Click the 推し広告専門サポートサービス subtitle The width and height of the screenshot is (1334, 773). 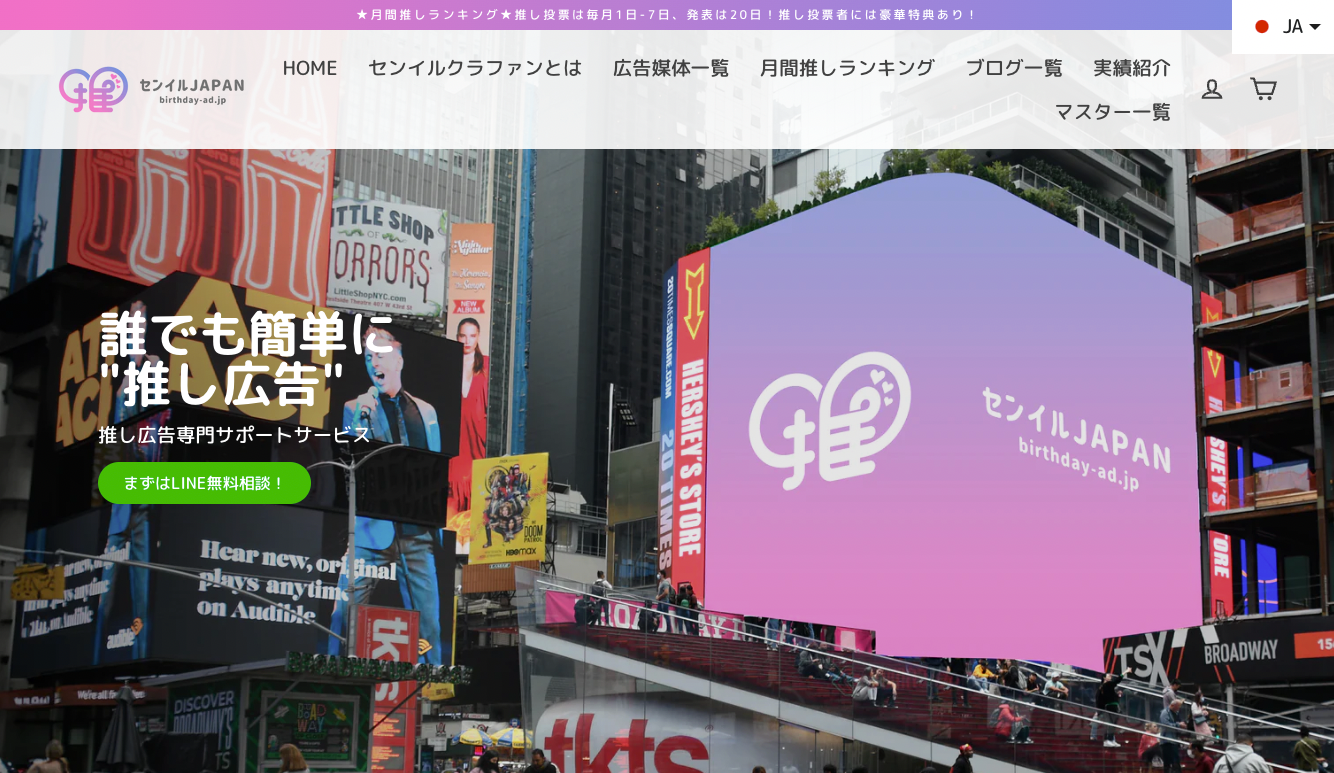click(x=234, y=435)
